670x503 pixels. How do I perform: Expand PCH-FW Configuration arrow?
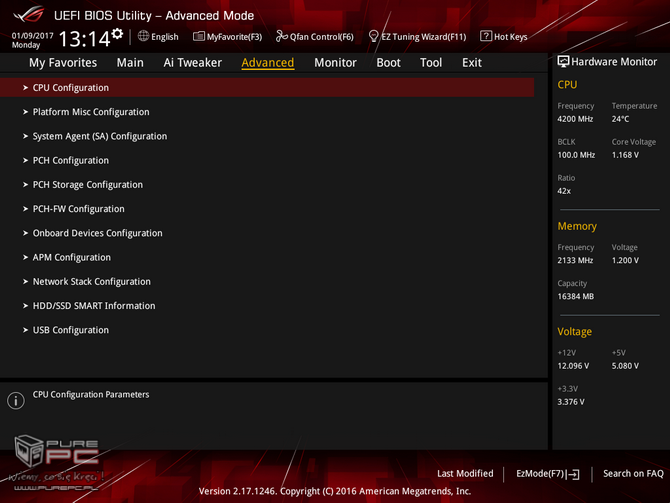[x=26, y=209]
